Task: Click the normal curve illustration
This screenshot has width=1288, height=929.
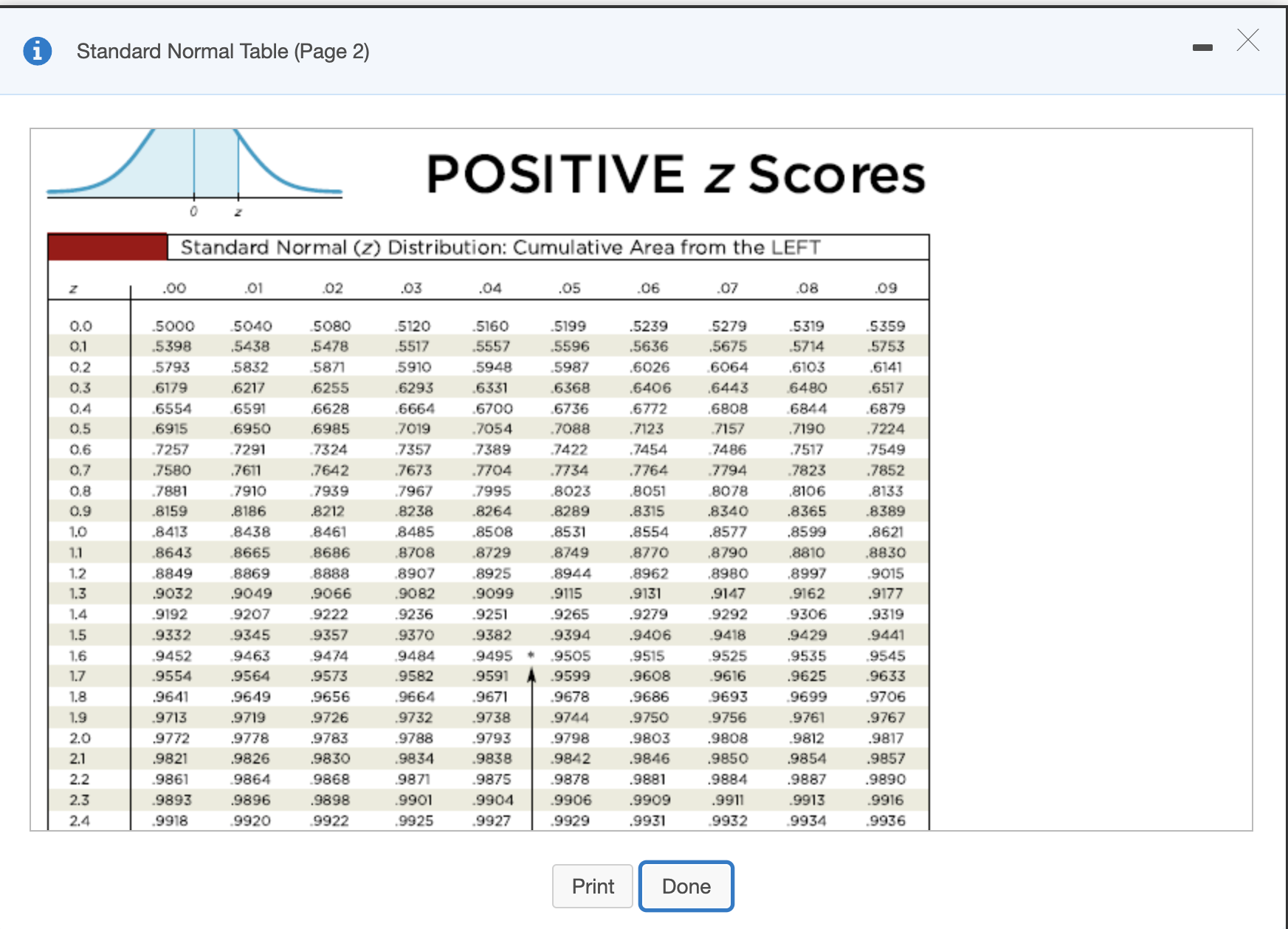Action: [194, 171]
